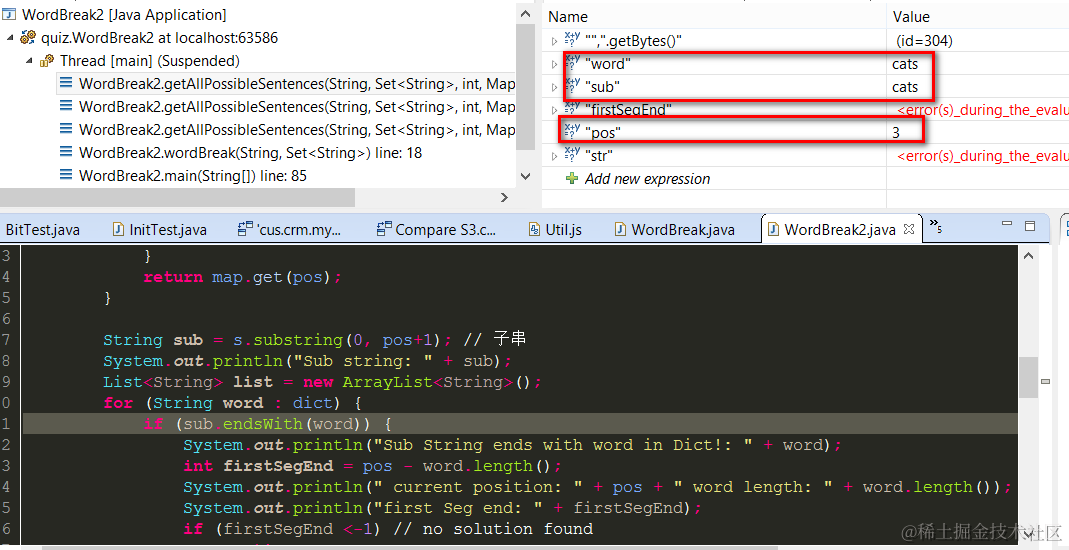This screenshot has height=550, width=1069.
Task: Collapse the Thread [main] (Suspended) node
Action: click(29, 61)
